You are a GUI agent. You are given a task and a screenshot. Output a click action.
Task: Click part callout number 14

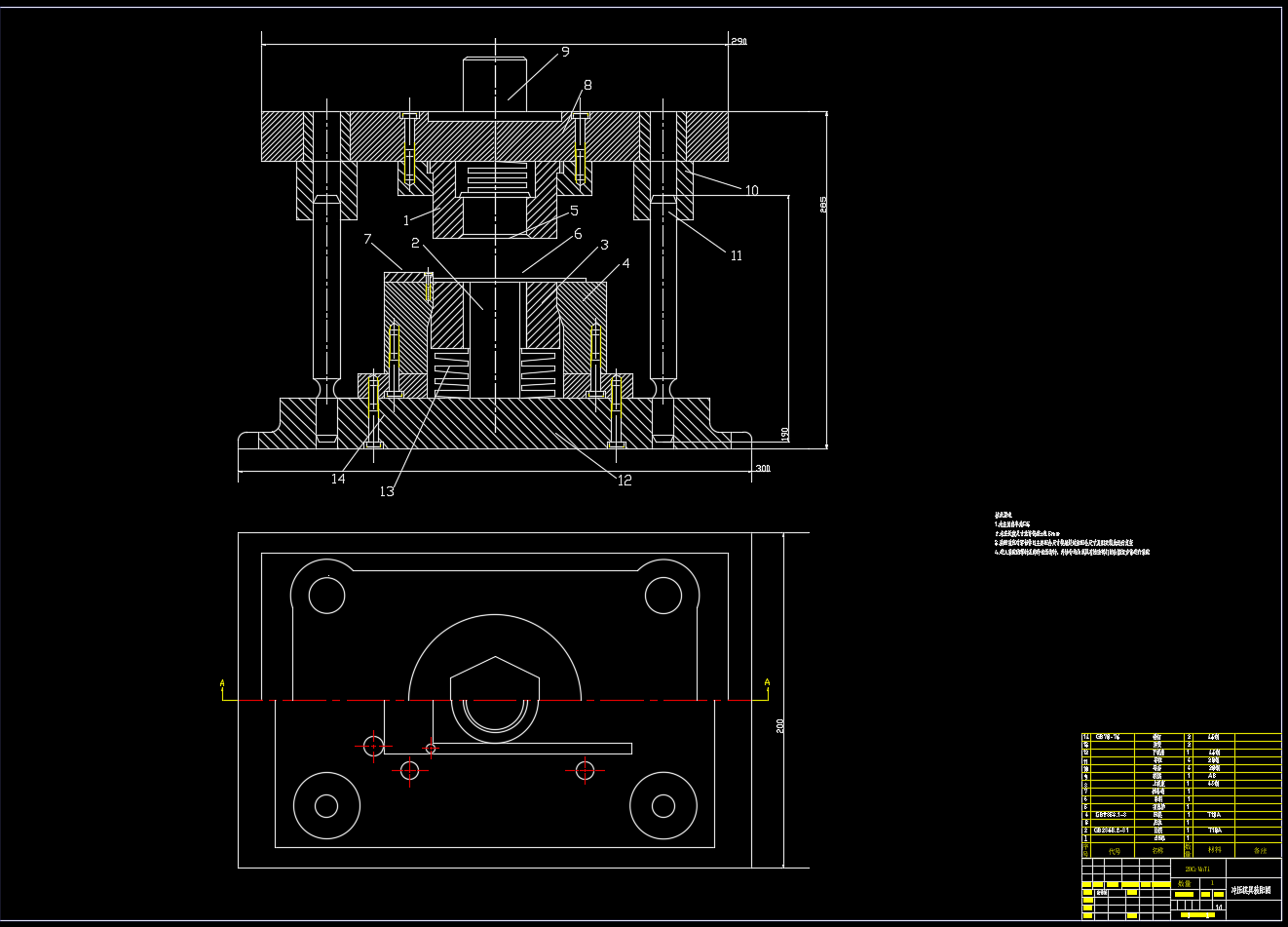pyautogui.click(x=338, y=479)
